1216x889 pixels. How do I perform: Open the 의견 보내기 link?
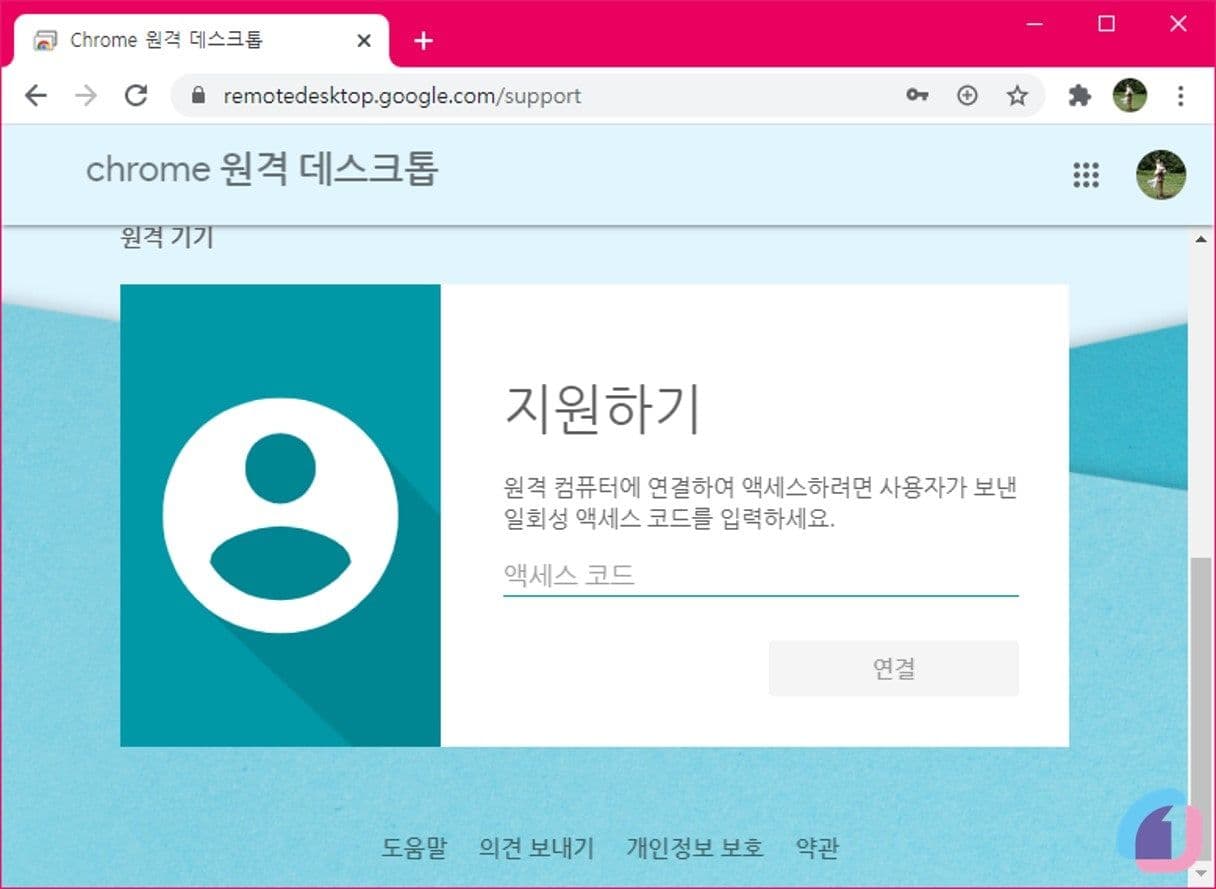tap(537, 849)
